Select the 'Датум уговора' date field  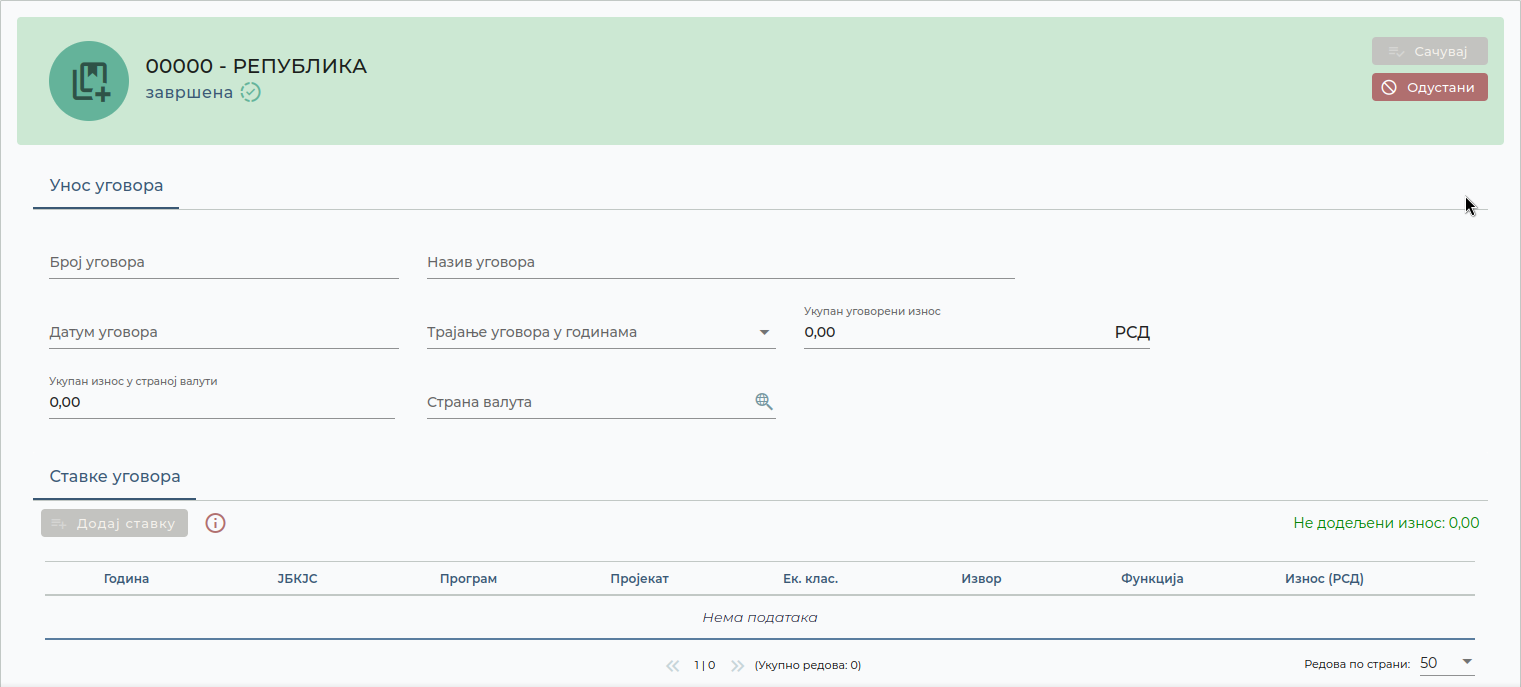point(224,332)
